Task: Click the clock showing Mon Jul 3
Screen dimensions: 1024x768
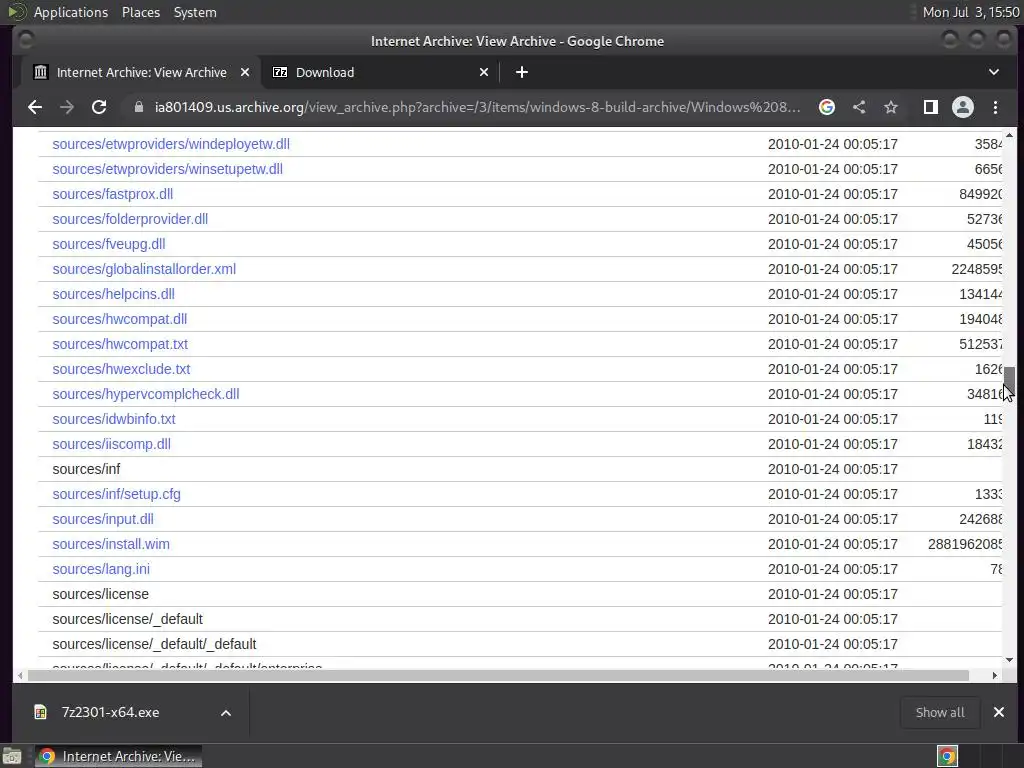Action: coord(970,12)
